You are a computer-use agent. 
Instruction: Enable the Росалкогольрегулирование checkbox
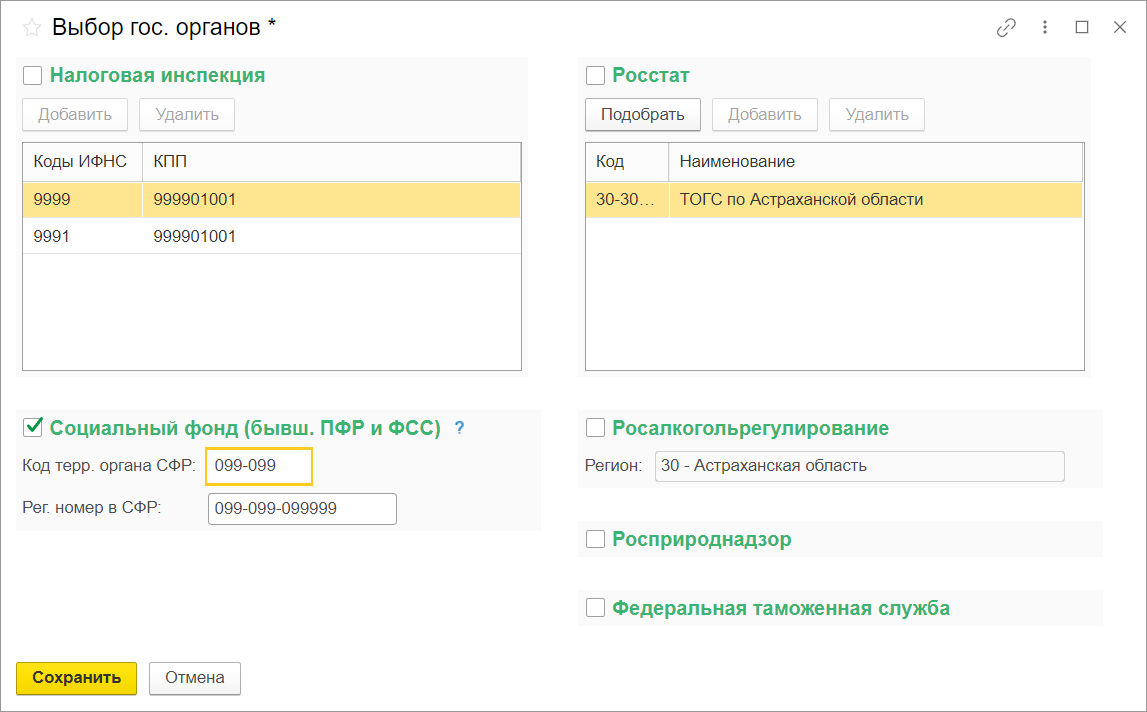click(596, 428)
